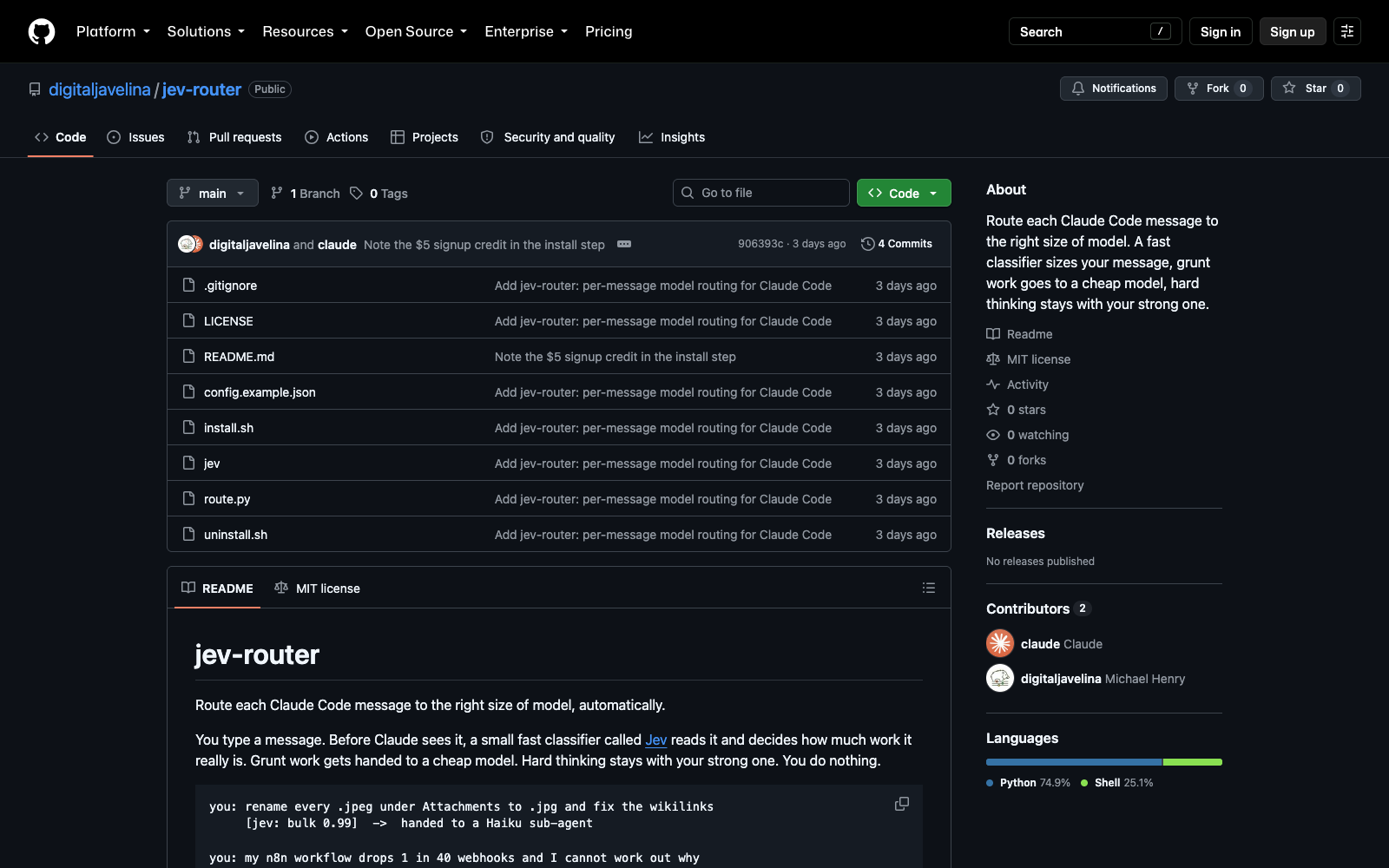Expand the green Code dropdown
The image size is (1389, 868).
(x=904, y=193)
